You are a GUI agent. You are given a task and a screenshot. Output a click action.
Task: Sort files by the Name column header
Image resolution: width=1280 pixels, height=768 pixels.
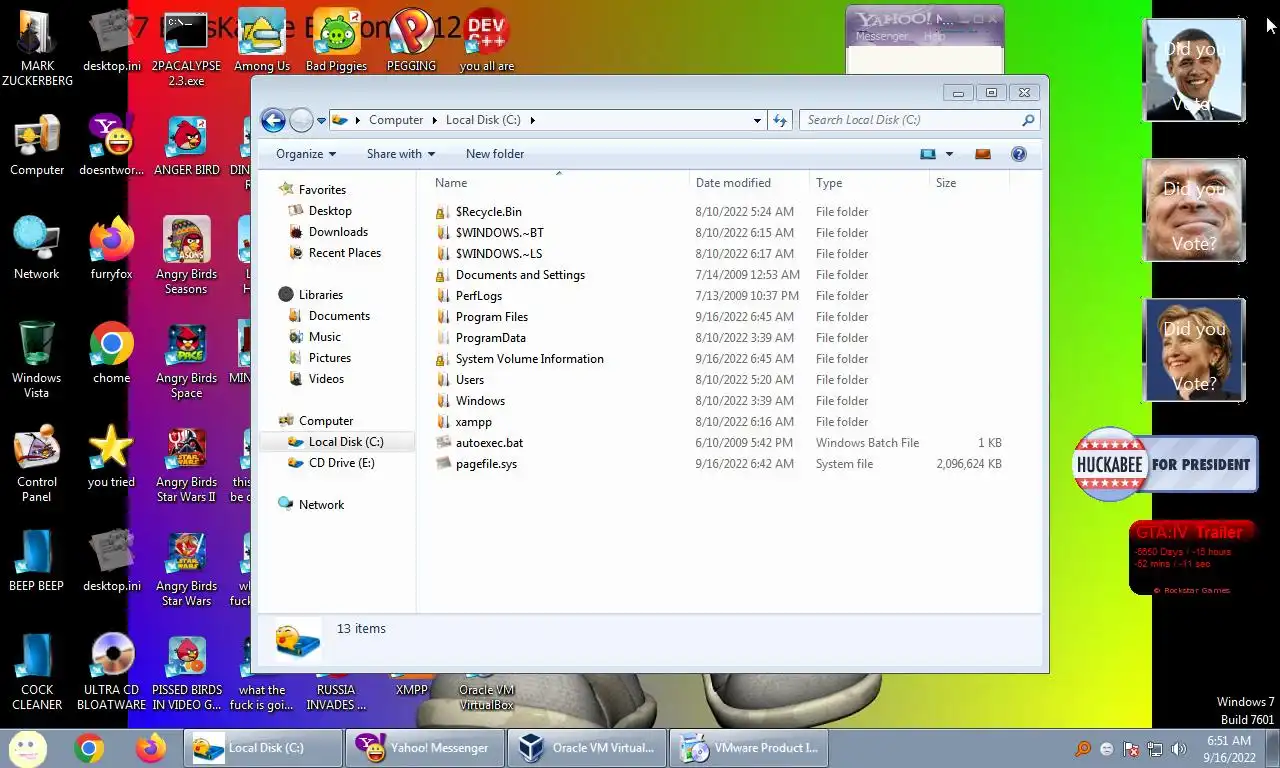[559, 183]
